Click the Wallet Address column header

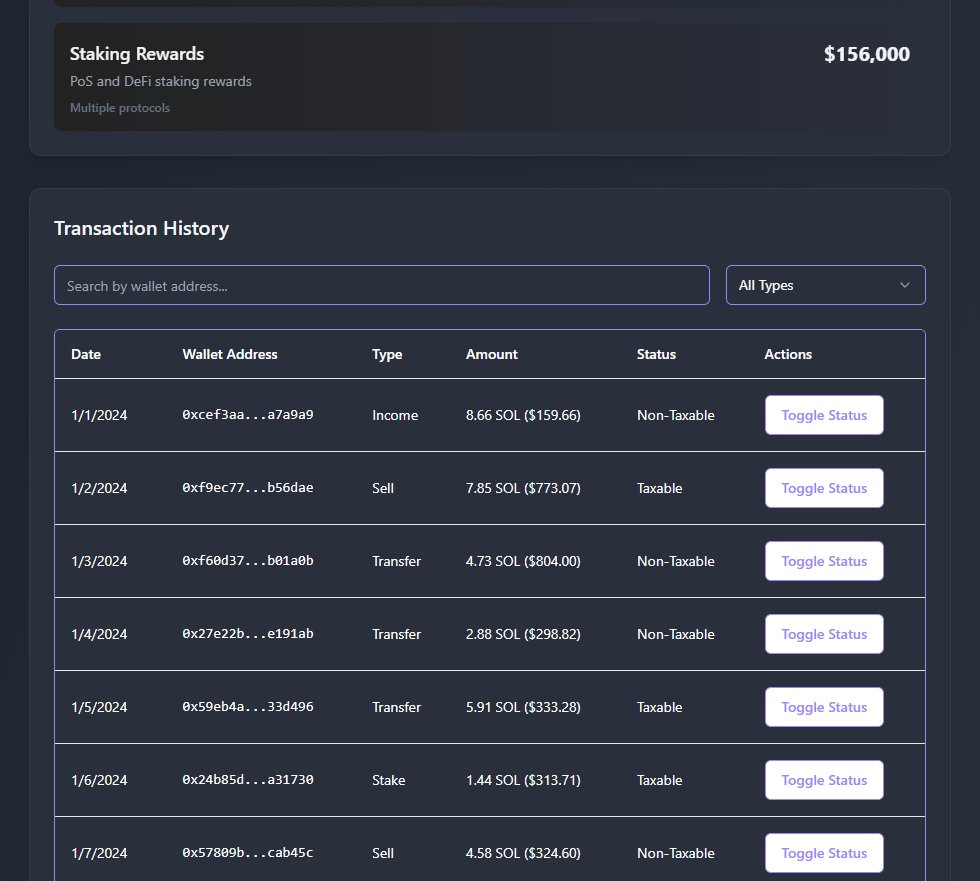[229, 354]
